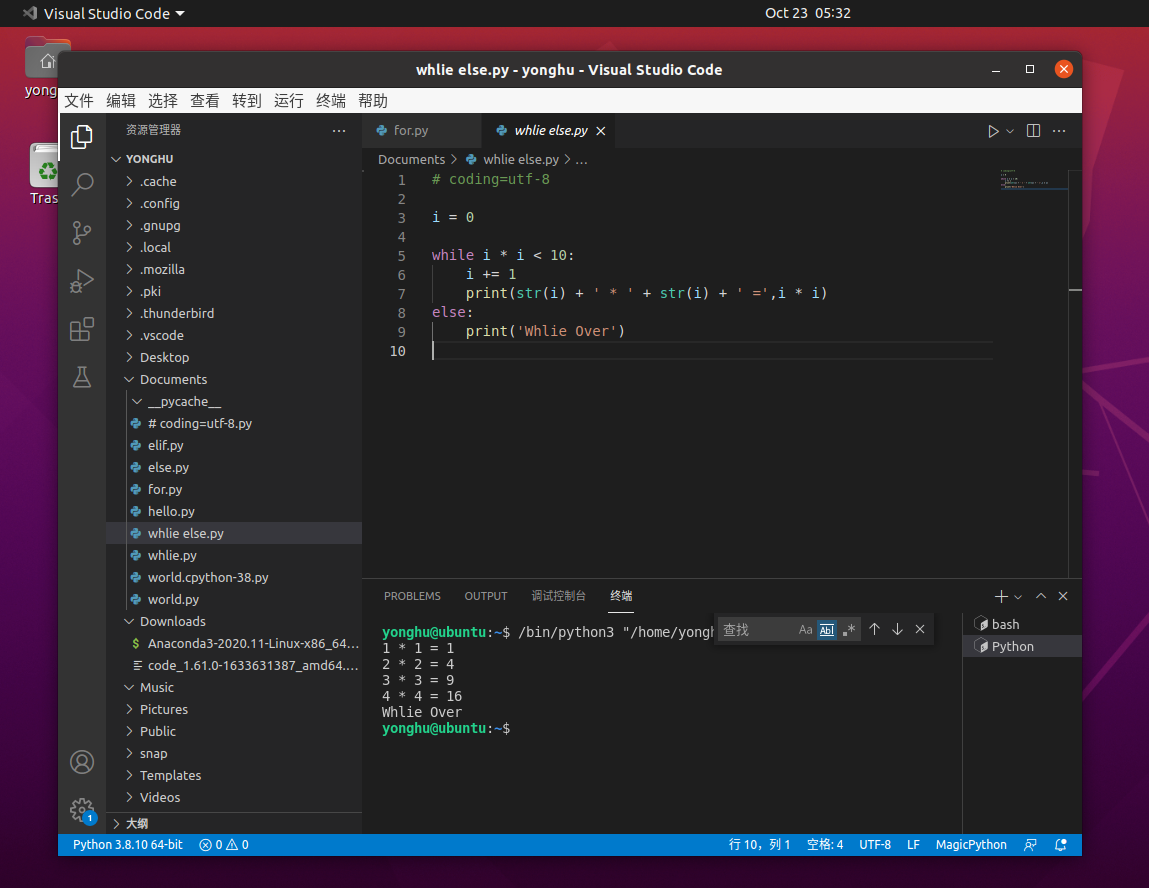Open the notifications bell in status bar

click(1060, 845)
